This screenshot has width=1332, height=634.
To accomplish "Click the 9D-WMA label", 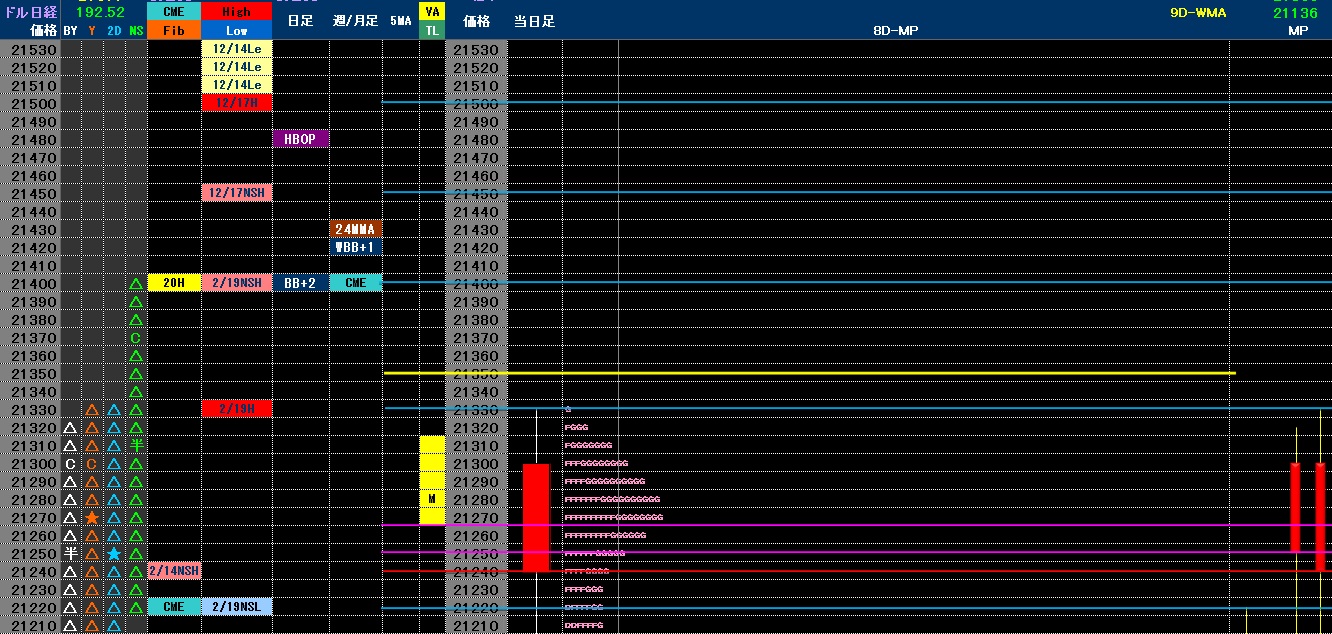I will (x=1198, y=13).
